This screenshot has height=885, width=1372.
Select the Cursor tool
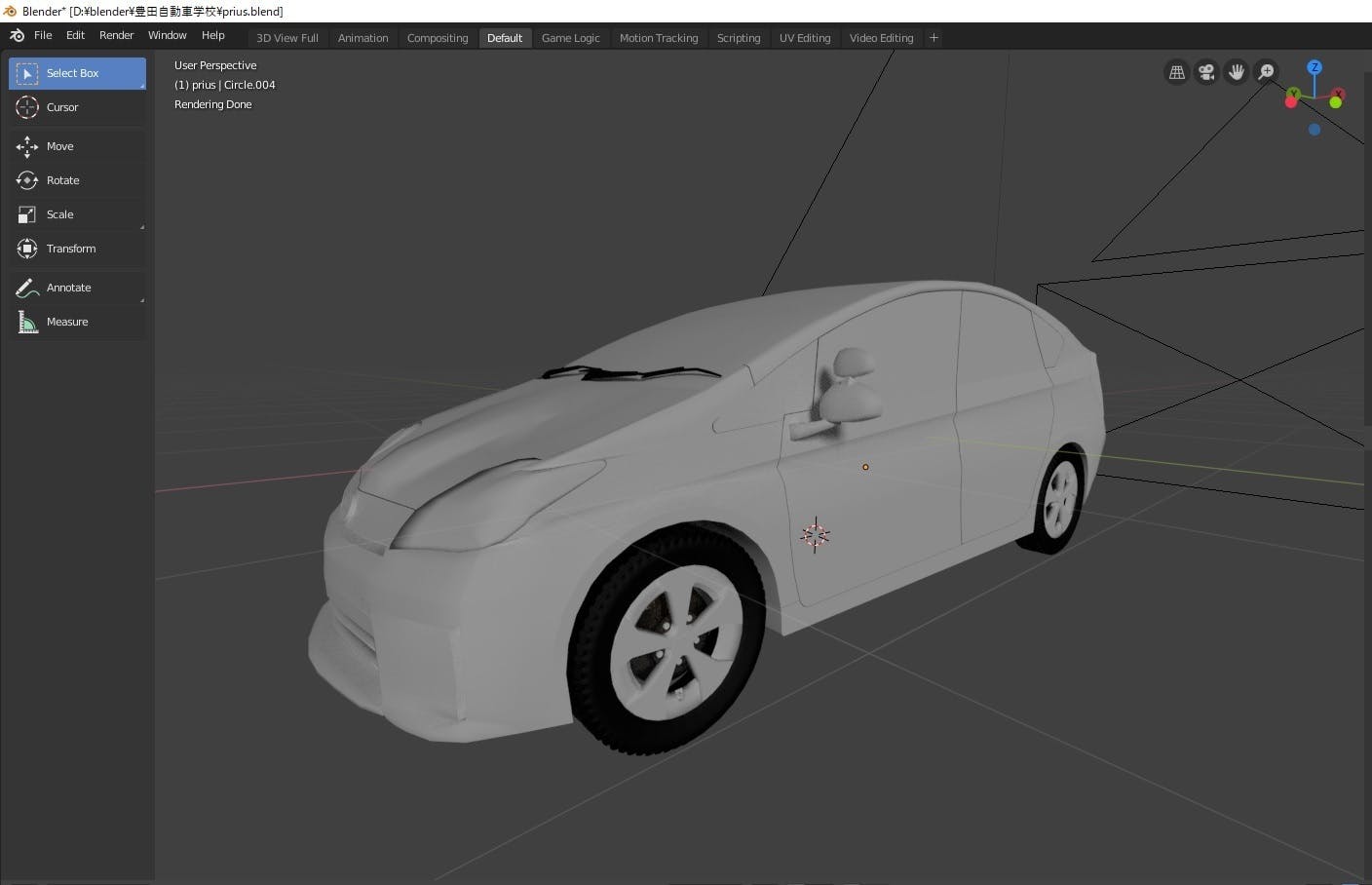(x=61, y=107)
